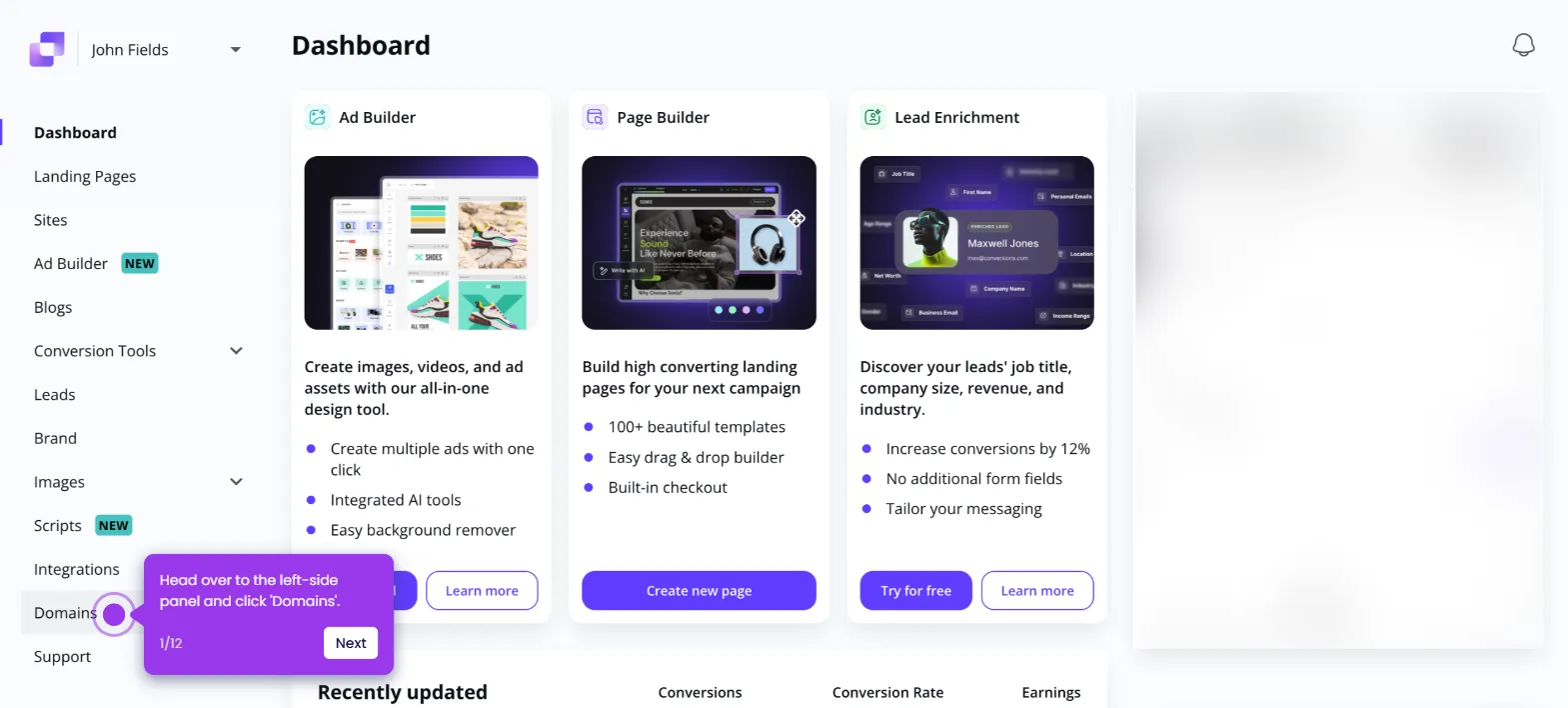Select Integrations in the sidebar
Screen dimensions: 1568x708
tap(77, 569)
